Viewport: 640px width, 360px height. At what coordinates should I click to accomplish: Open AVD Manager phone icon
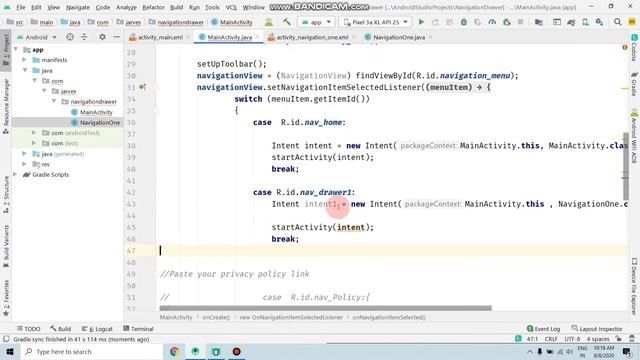(585, 22)
